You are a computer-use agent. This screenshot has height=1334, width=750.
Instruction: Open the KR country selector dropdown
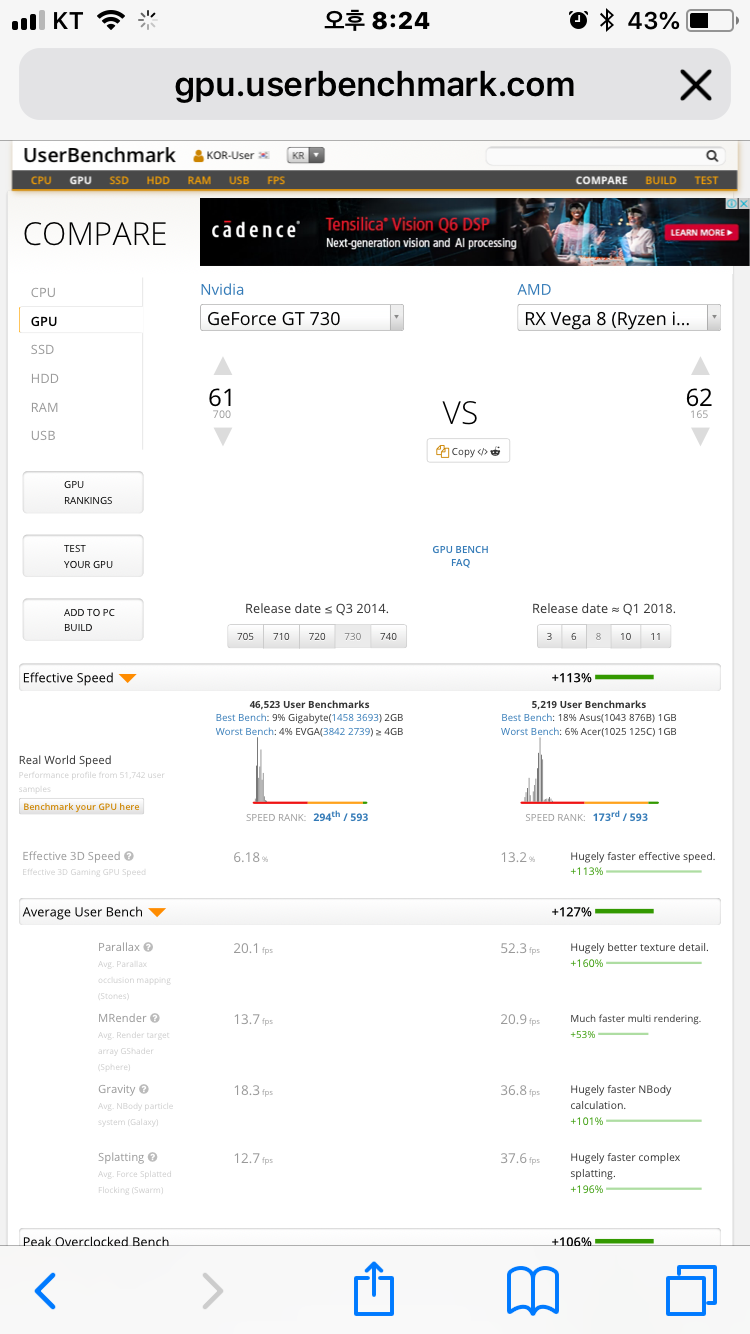[x=306, y=155]
